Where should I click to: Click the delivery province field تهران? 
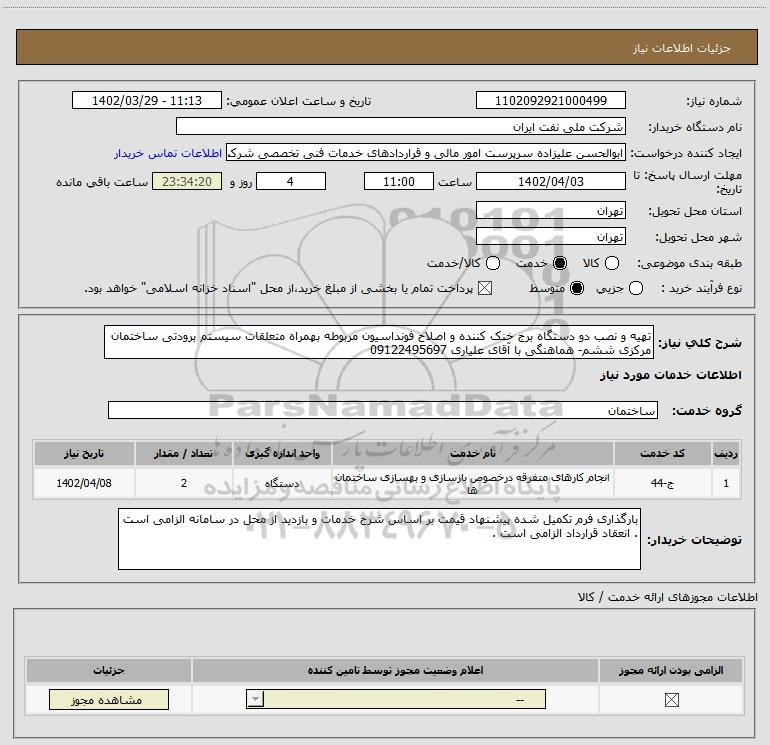click(x=550, y=210)
